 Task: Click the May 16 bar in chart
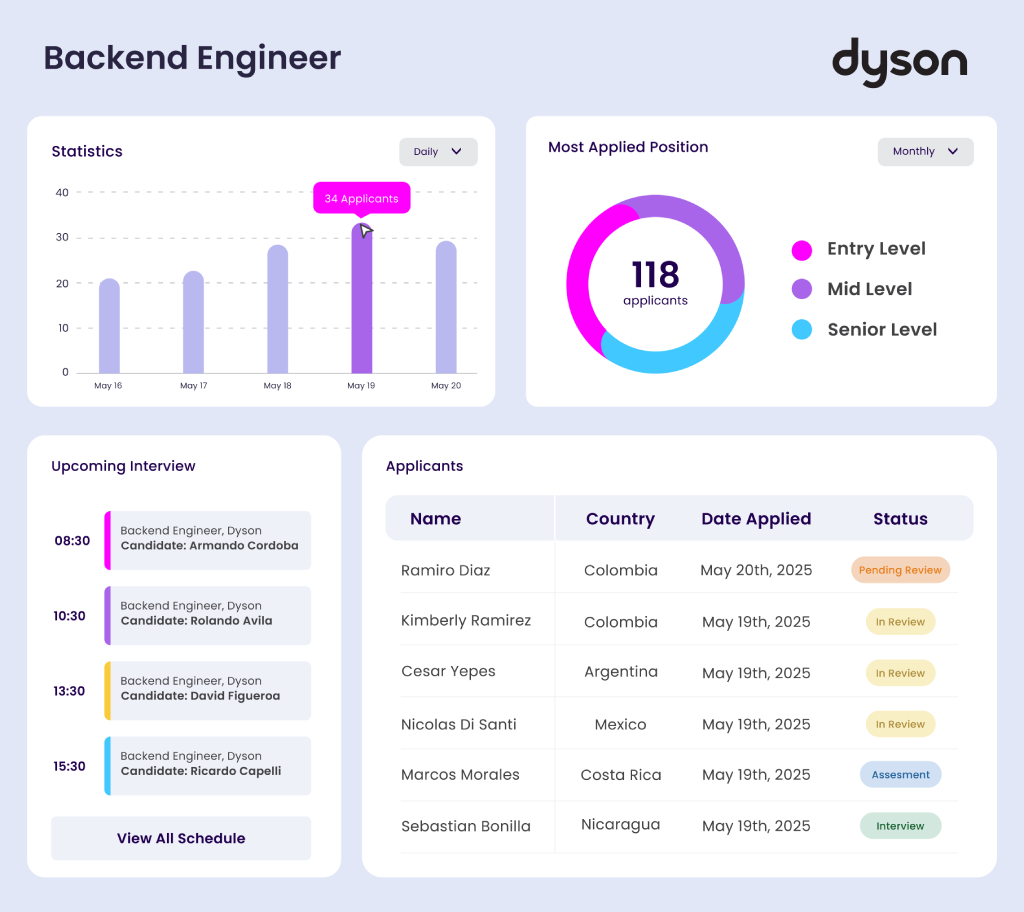[x=109, y=326]
